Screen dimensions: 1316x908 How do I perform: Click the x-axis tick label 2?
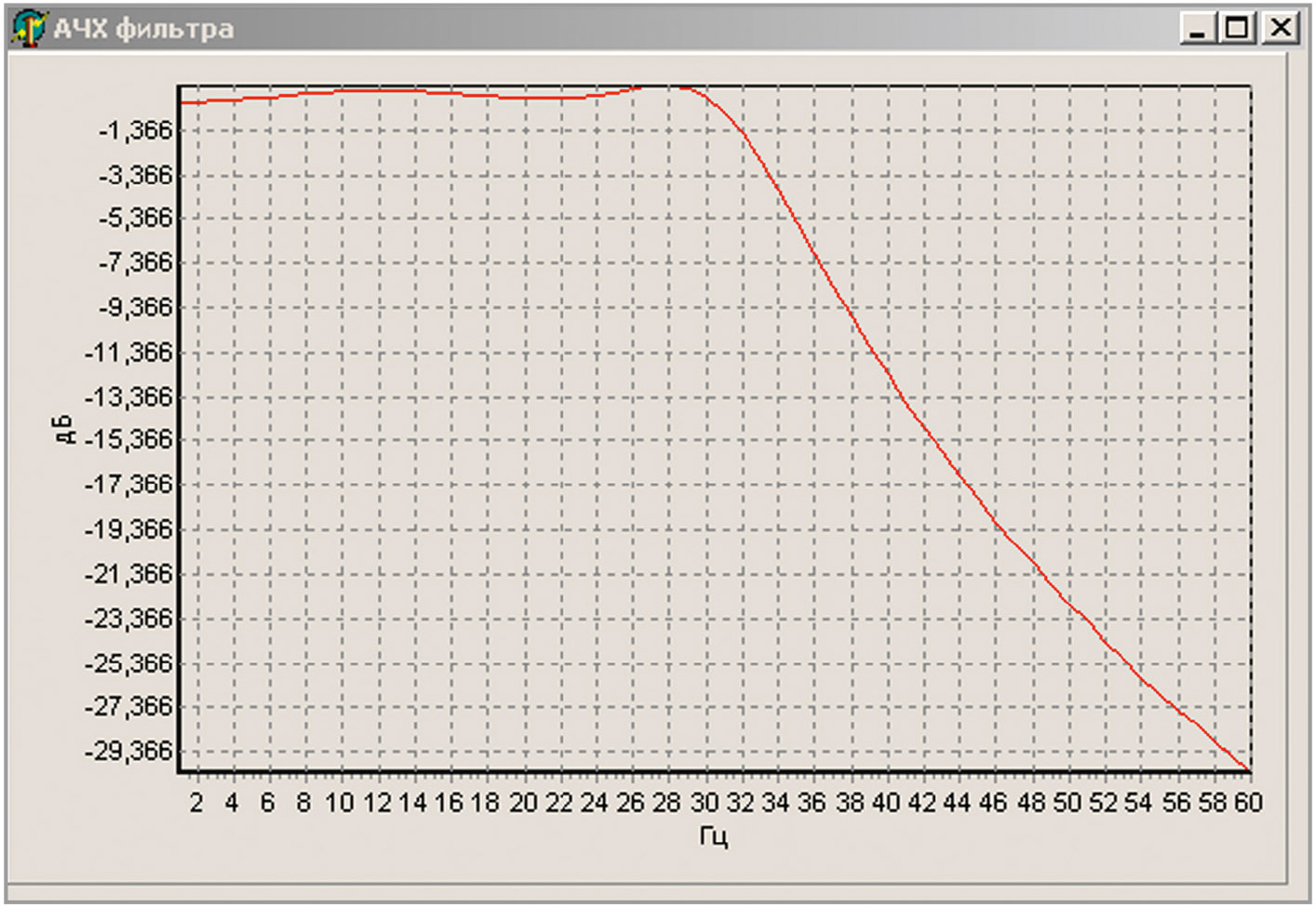coord(196,802)
